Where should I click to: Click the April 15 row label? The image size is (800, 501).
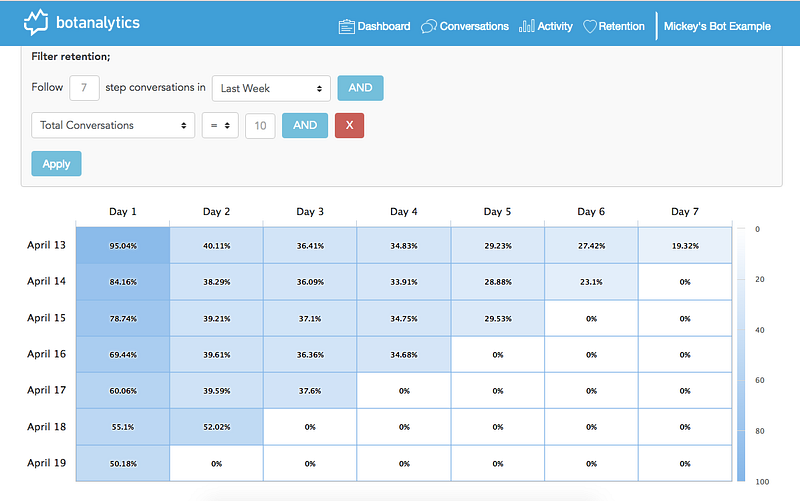pyautogui.click(x=46, y=318)
